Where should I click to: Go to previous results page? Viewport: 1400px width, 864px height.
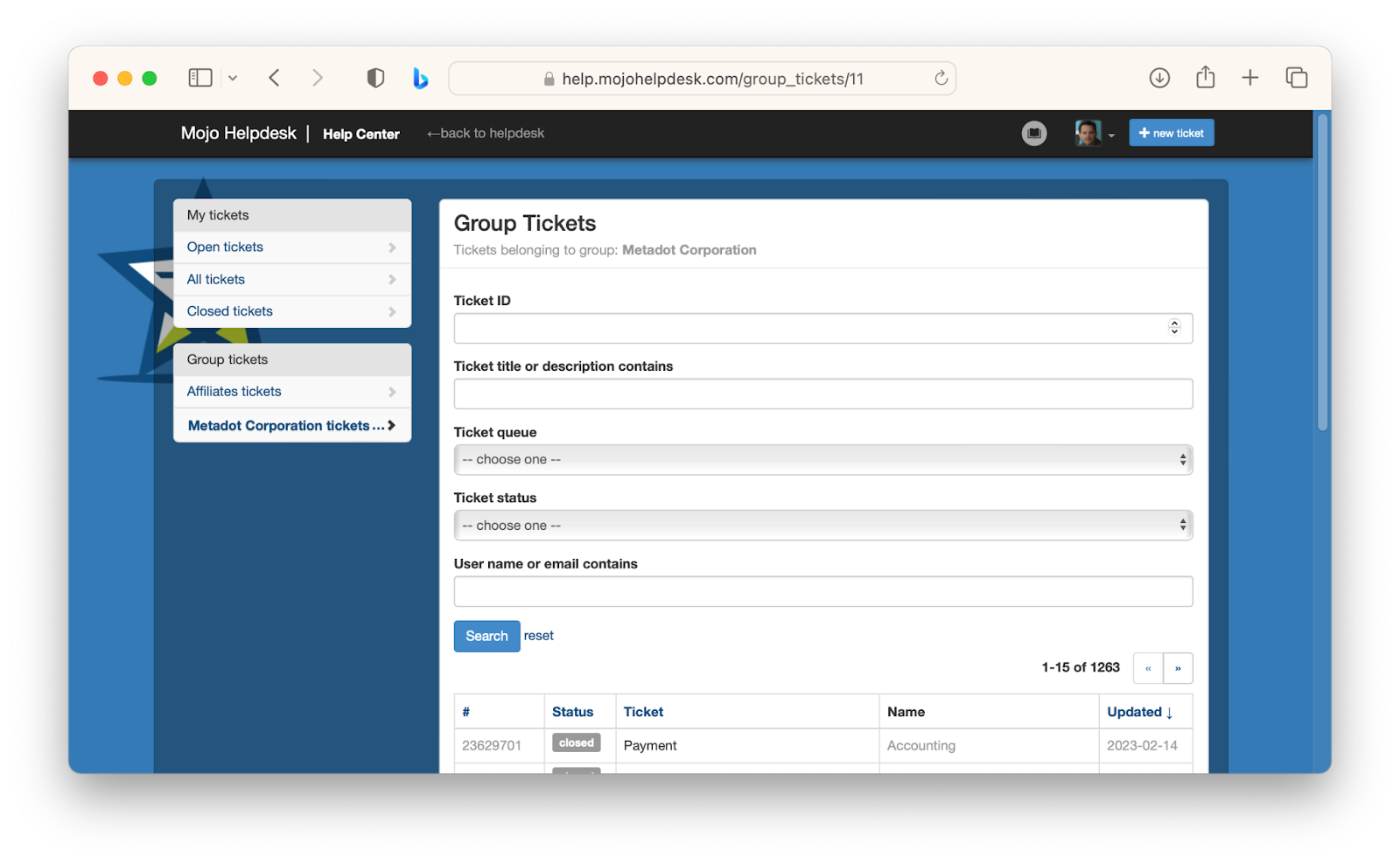tap(1148, 668)
